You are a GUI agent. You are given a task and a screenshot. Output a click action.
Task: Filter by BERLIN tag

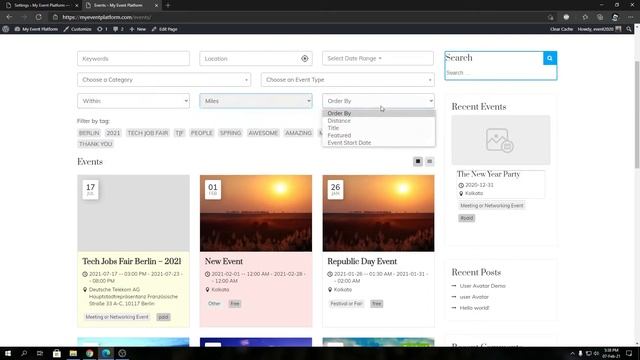click(89, 133)
